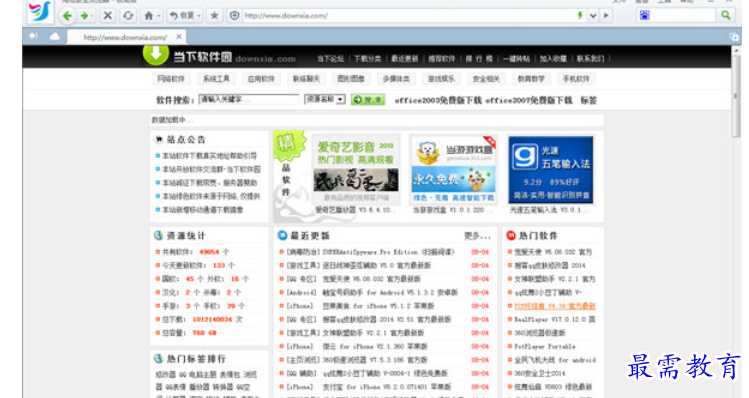
Task: Open the 标签 link beside search
Action: 588,100
